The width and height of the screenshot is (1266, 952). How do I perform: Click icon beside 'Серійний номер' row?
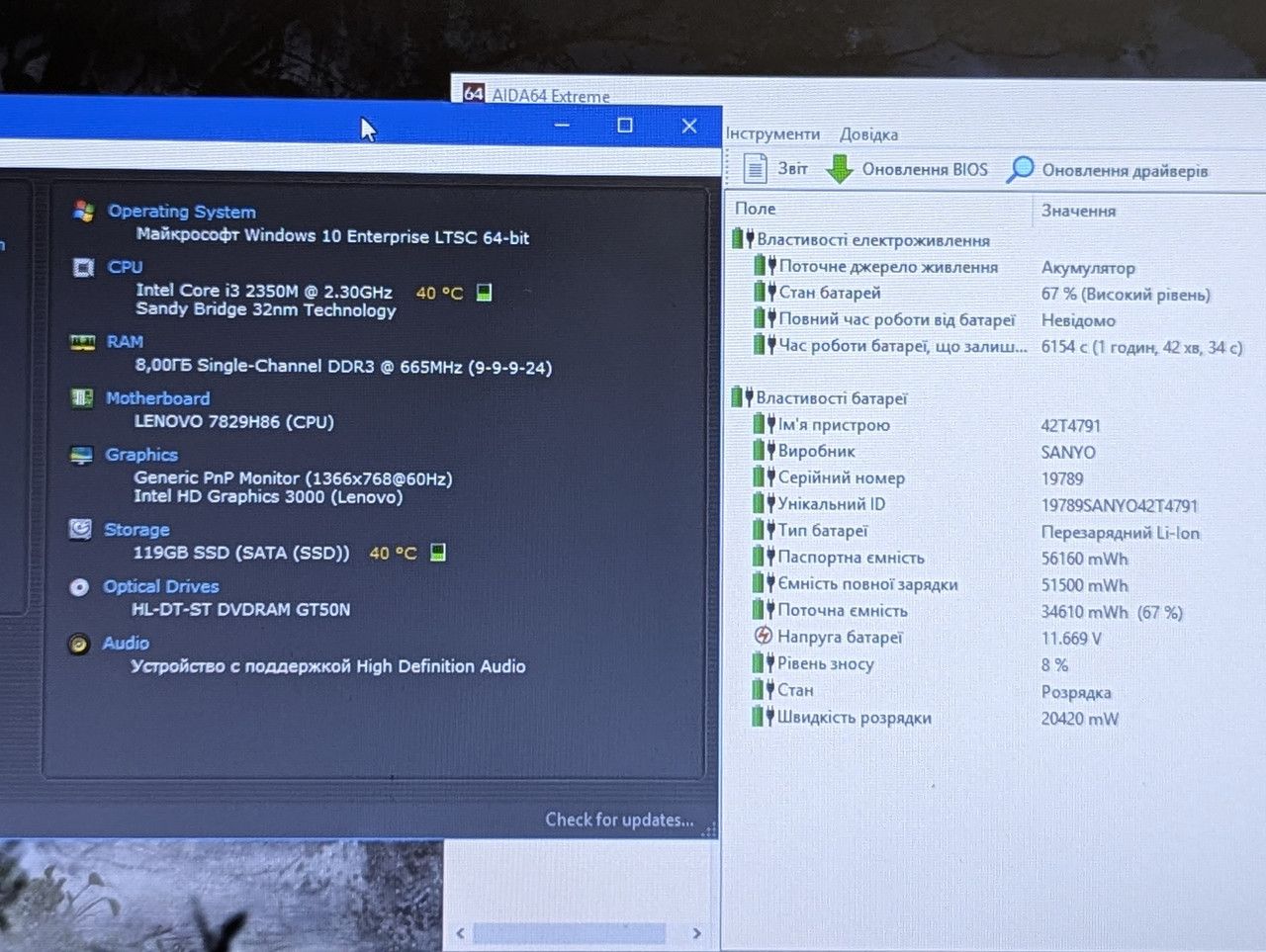764,477
